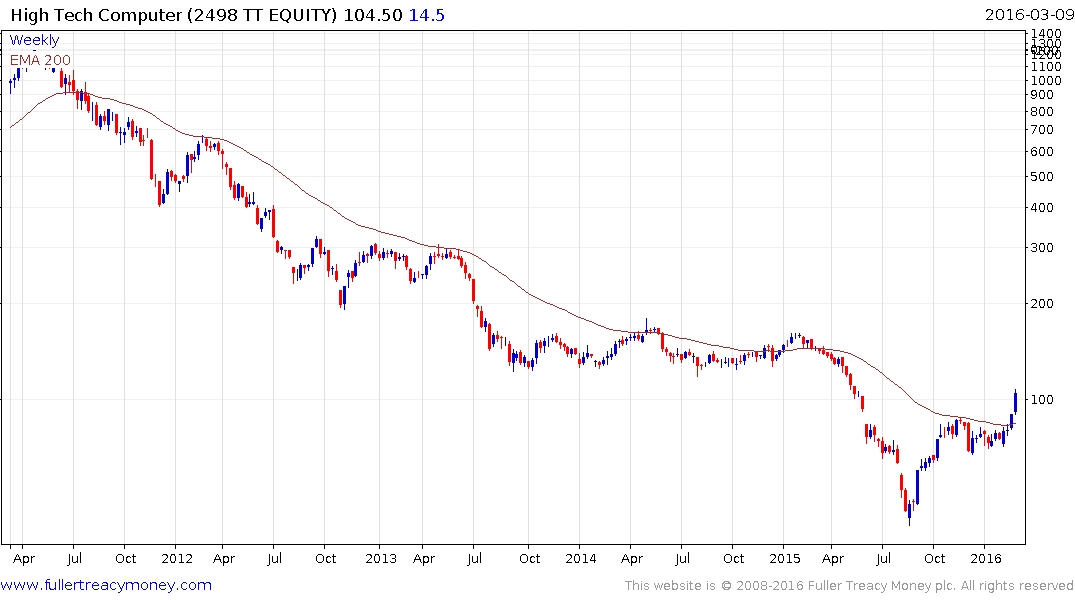Click the 2015 year label on time axis
Image resolution: width=1075 pixels, height=600 pixels.
coord(784,559)
